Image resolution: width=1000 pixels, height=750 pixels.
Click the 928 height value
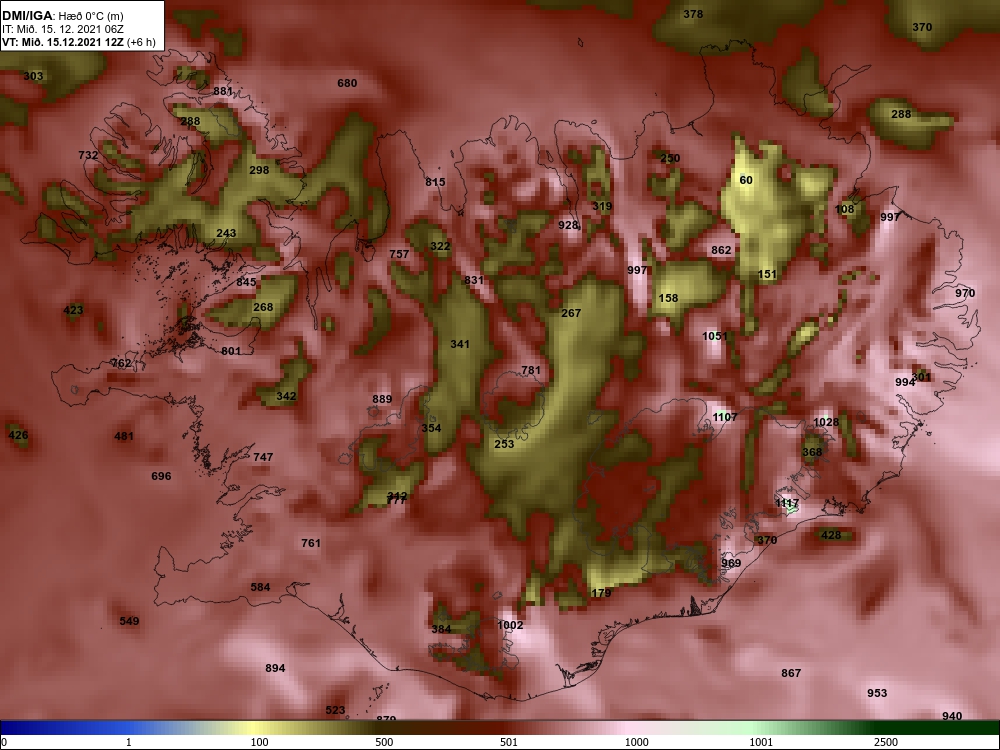pyautogui.click(x=568, y=225)
